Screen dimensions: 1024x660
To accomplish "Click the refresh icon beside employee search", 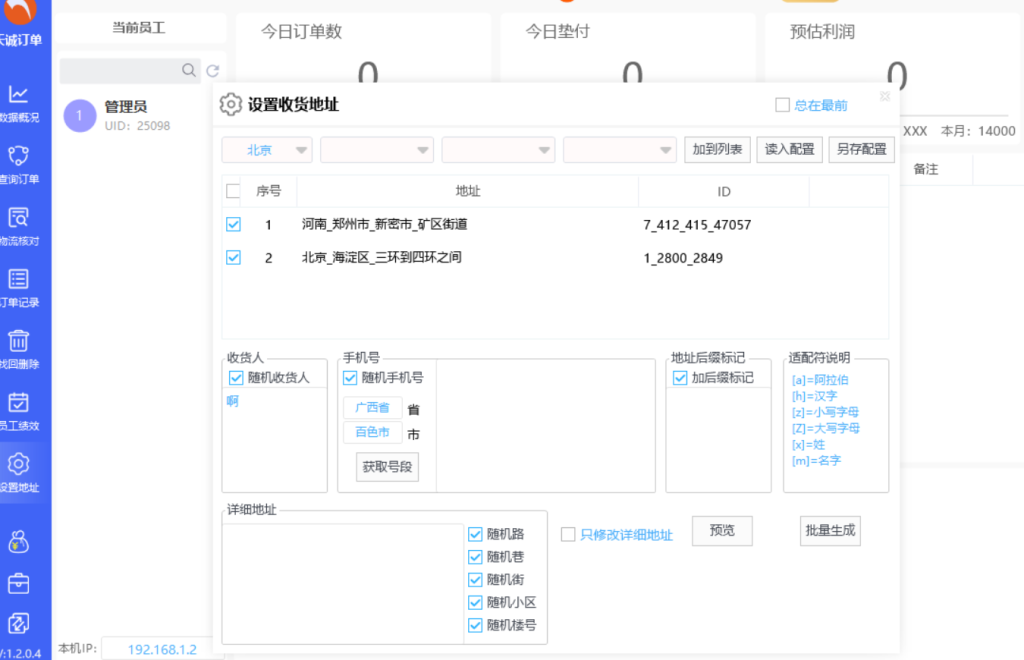I will coord(212,71).
